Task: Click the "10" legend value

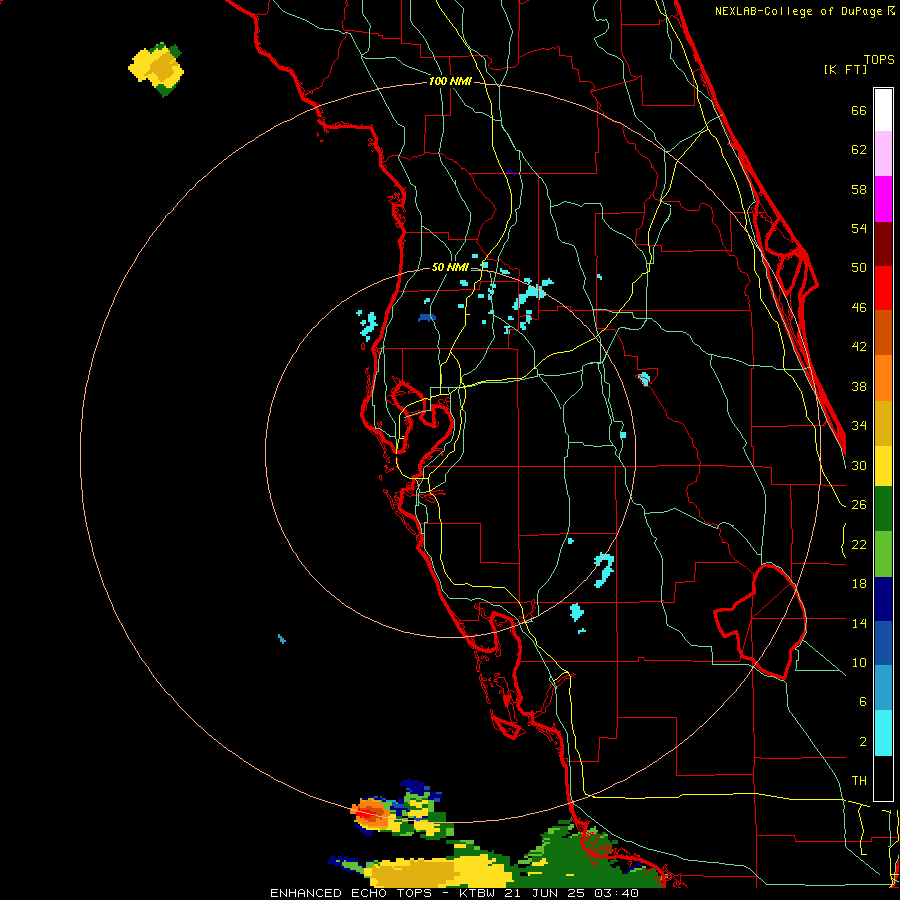Action: pyautogui.click(x=859, y=663)
